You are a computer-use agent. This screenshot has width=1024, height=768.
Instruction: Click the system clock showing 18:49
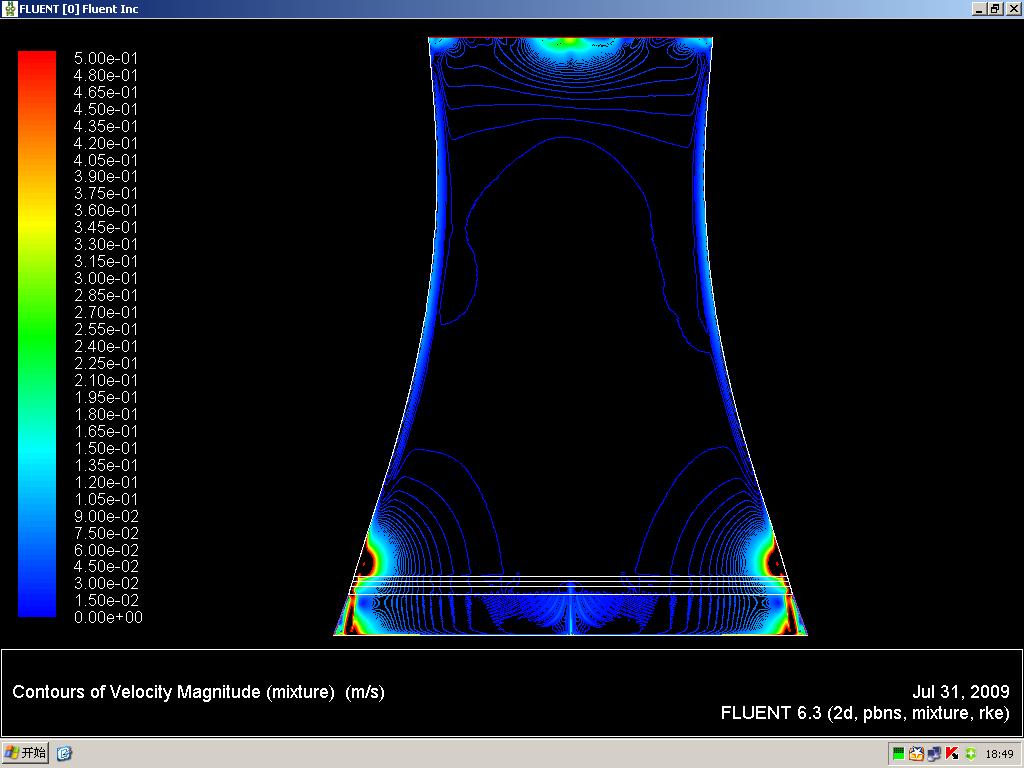tap(999, 754)
